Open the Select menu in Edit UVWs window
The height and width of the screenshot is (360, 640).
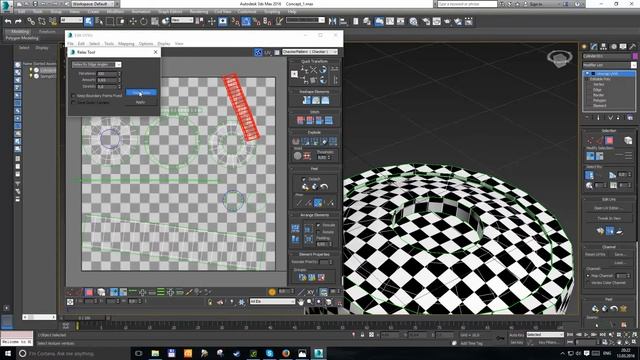click(94, 44)
